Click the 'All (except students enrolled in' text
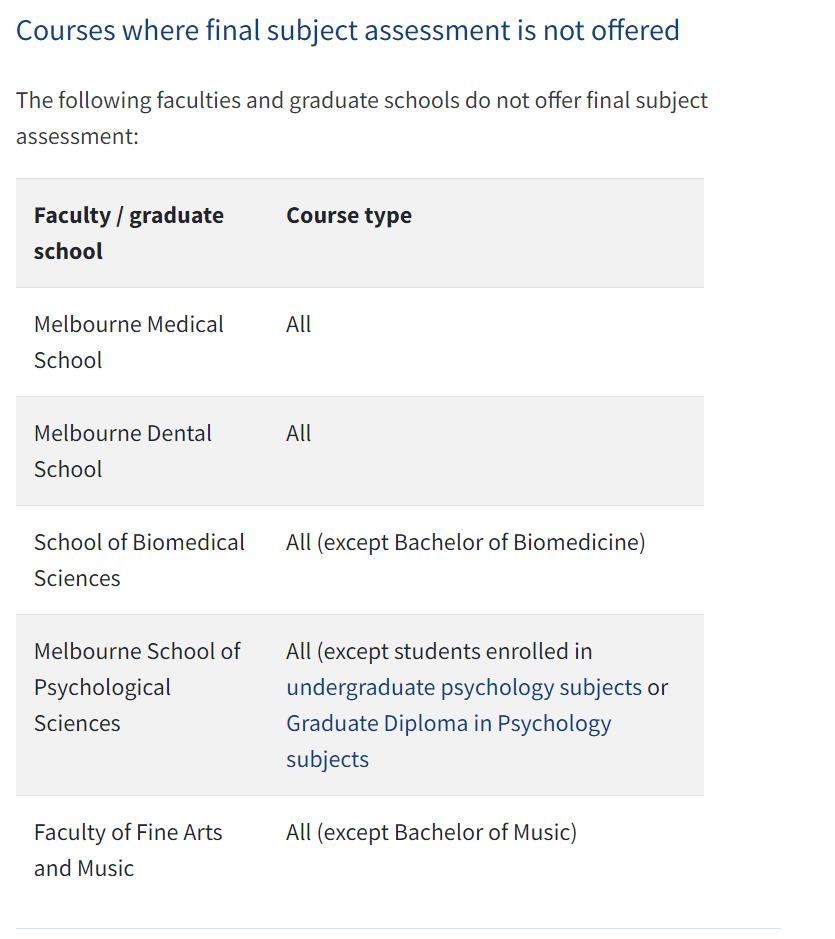Image resolution: width=835 pixels, height=939 pixels. [x=439, y=652]
